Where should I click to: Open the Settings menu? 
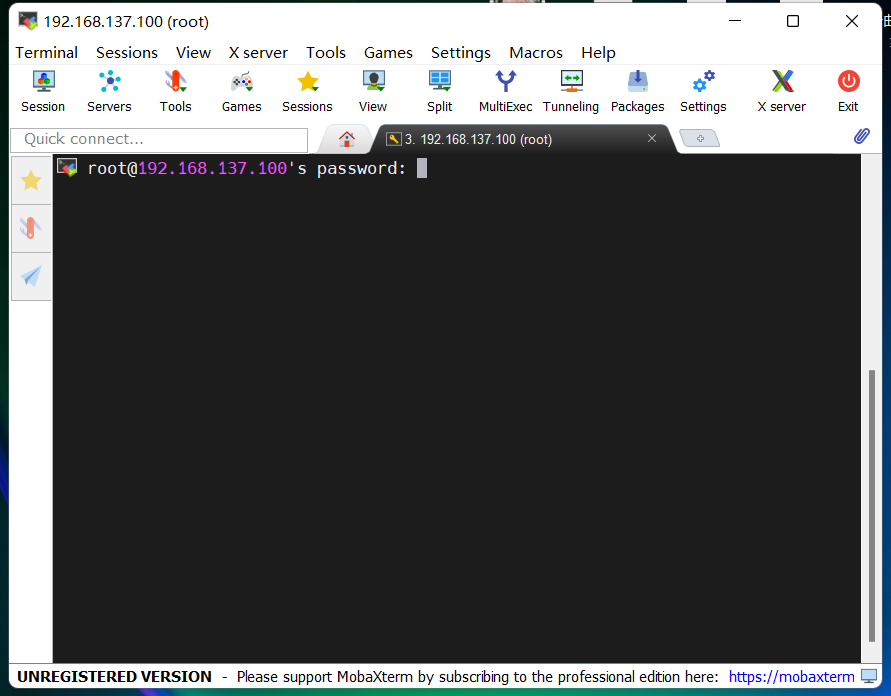(x=461, y=53)
